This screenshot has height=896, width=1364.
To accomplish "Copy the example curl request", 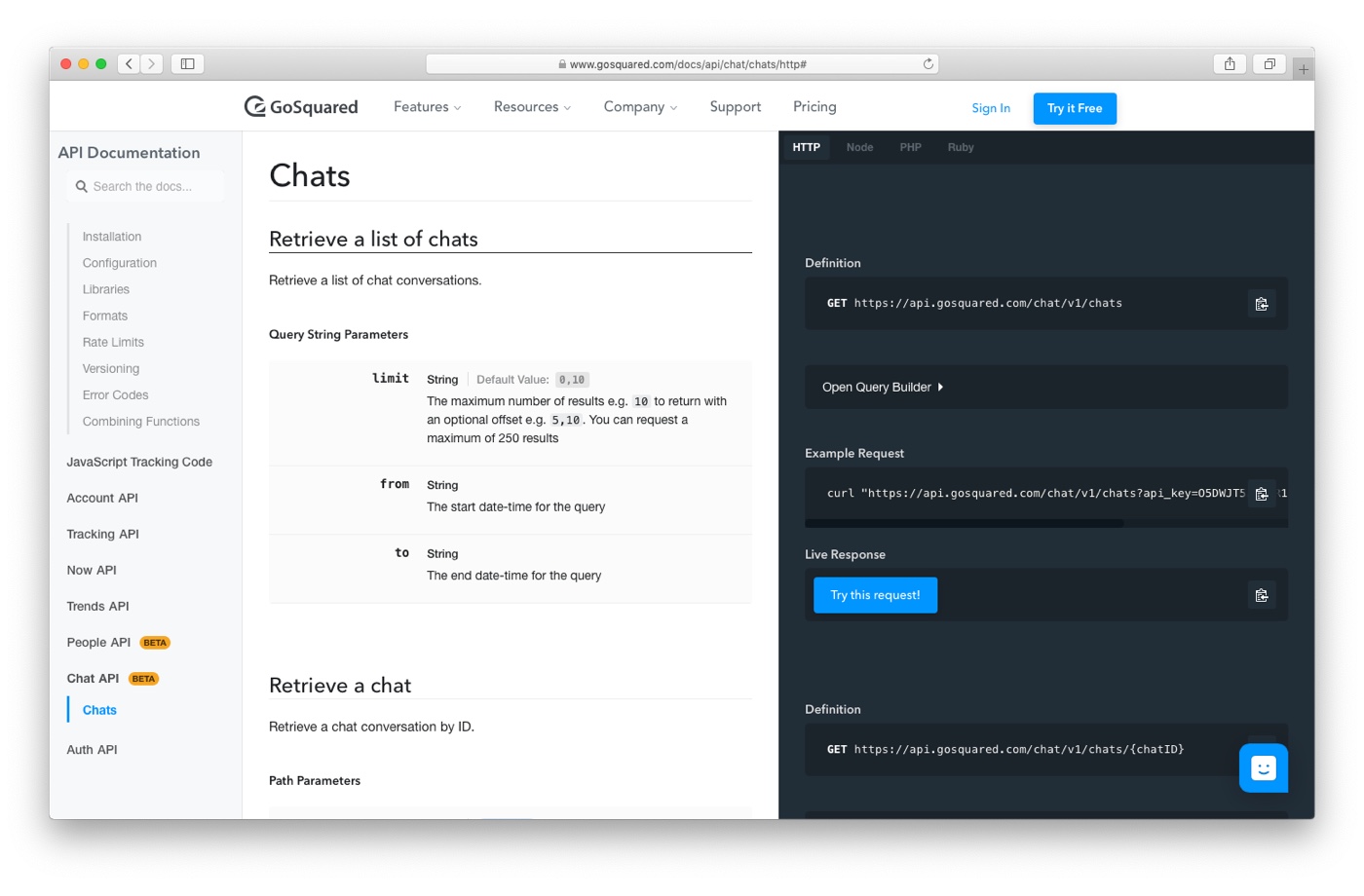I will click(x=1261, y=494).
